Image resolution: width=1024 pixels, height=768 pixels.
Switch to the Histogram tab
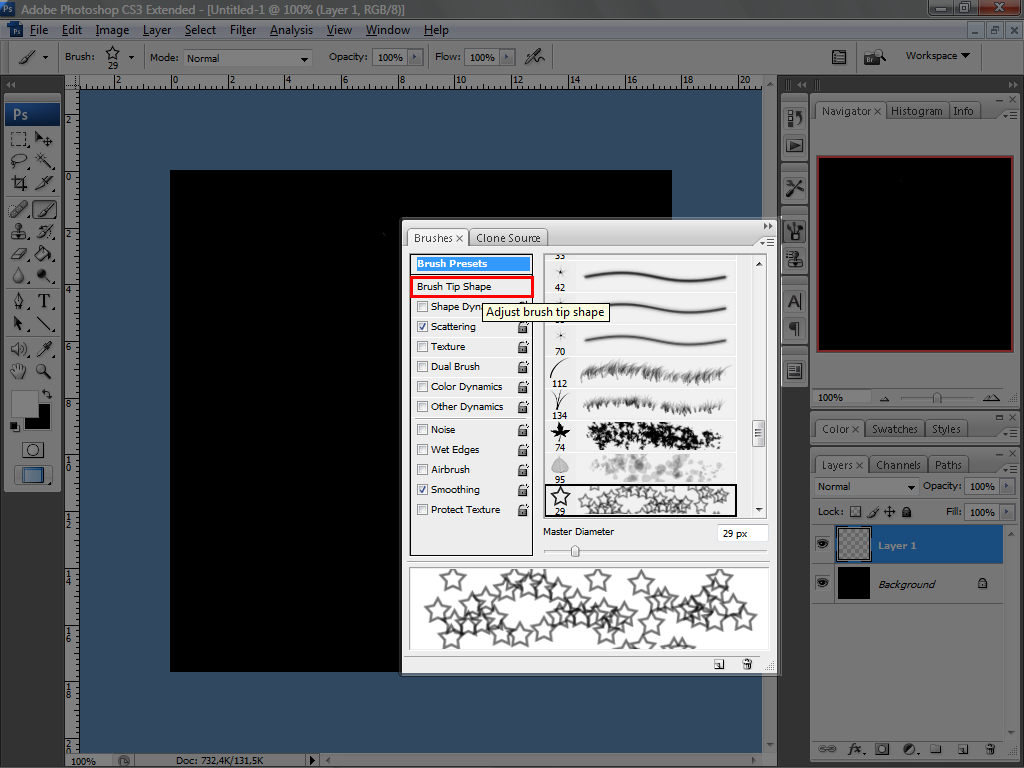(x=916, y=111)
